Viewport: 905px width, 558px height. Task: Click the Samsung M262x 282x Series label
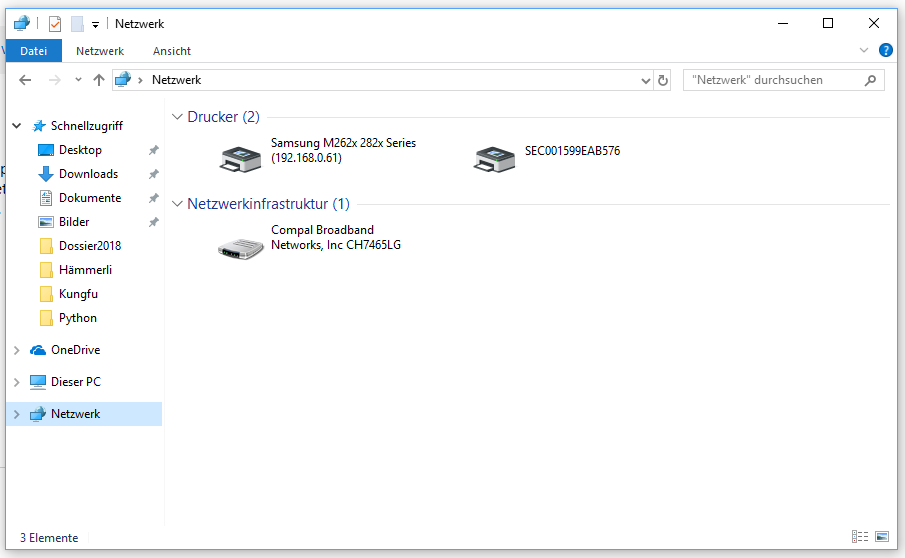[343, 150]
